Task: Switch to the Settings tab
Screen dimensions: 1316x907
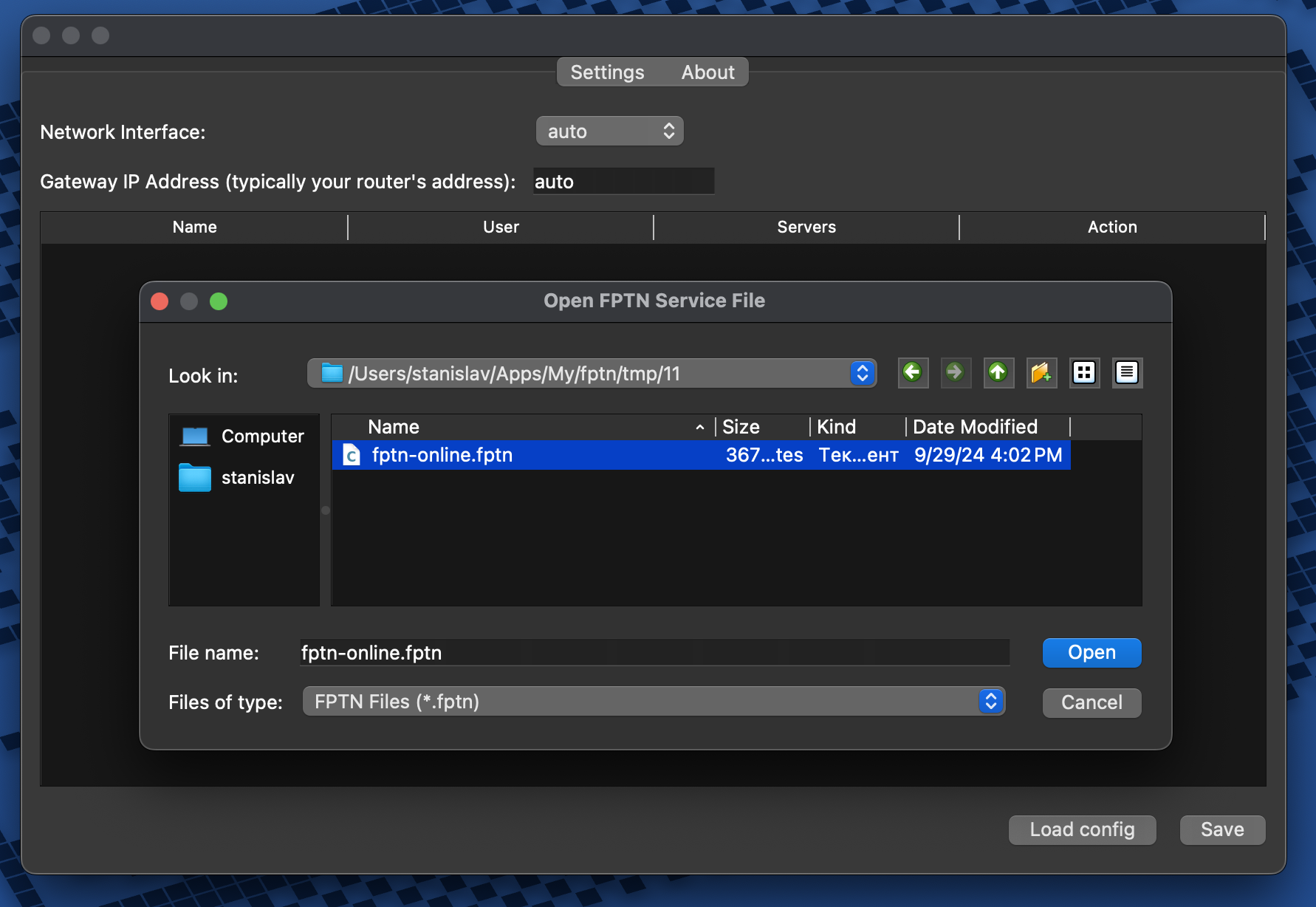Action: click(x=607, y=72)
